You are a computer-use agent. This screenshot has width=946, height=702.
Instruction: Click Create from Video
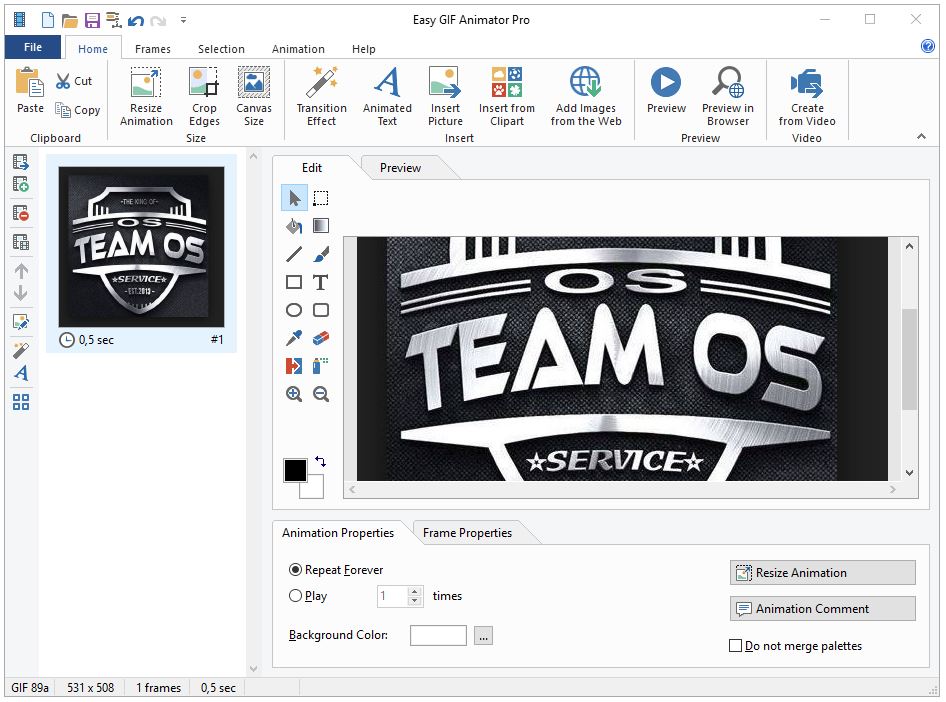[807, 96]
